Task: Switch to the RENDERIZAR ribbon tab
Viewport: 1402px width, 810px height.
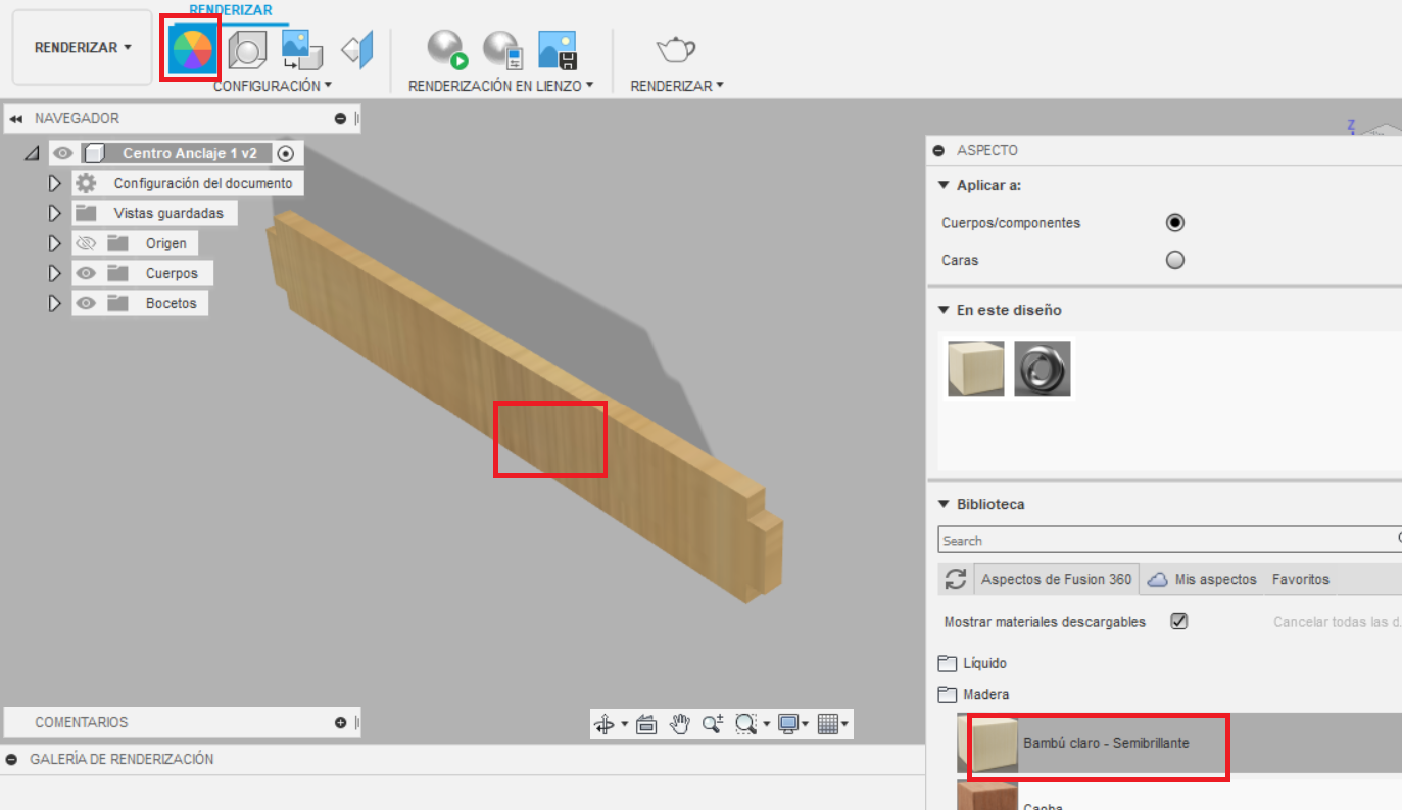Action: [x=230, y=10]
